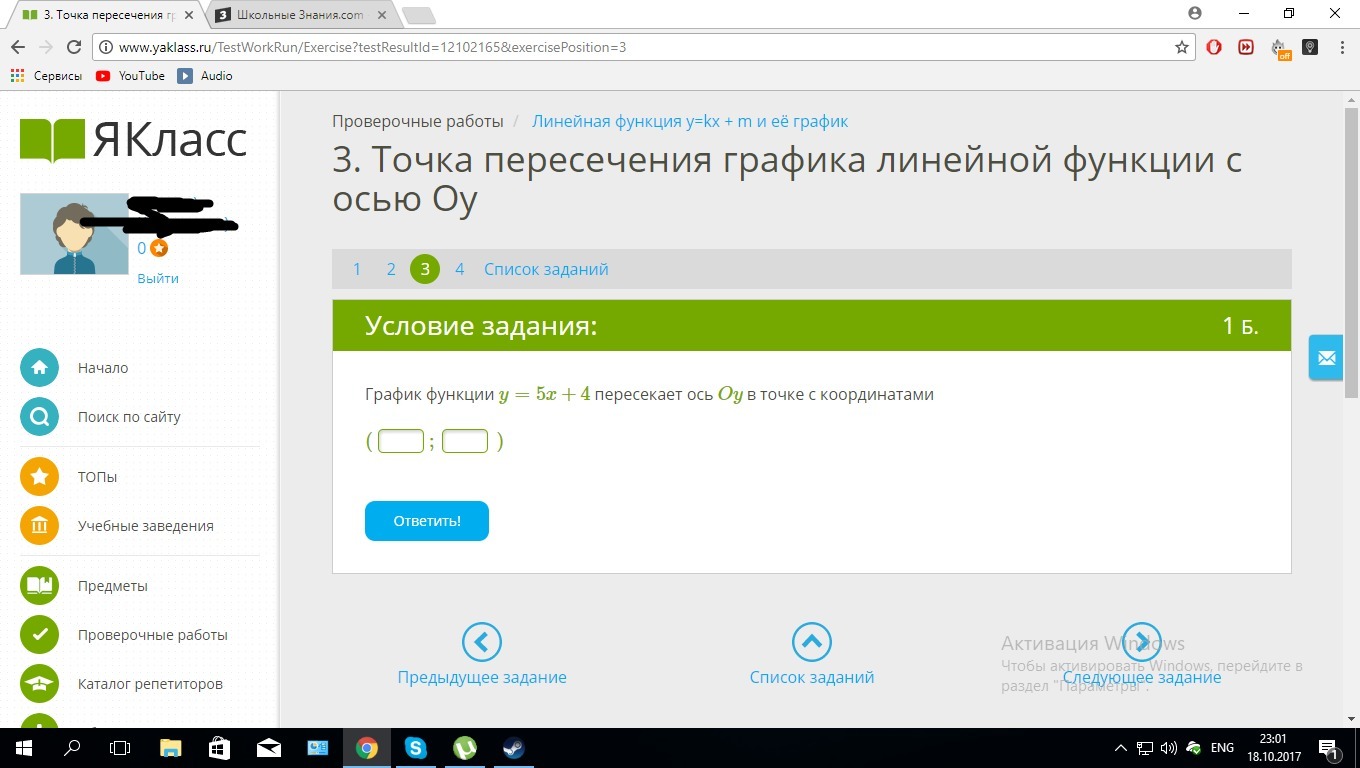Click the Учебные заведения building icon
1360x768 pixels.
39,526
